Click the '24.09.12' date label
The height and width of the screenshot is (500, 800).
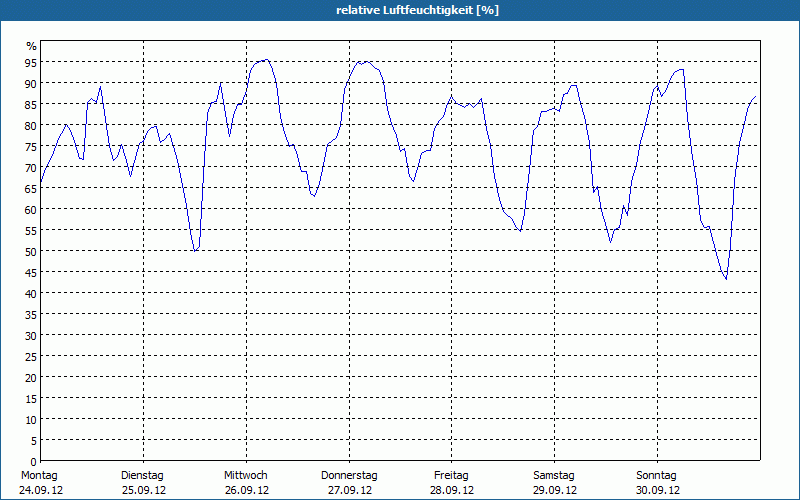click(x=41, y=490)
